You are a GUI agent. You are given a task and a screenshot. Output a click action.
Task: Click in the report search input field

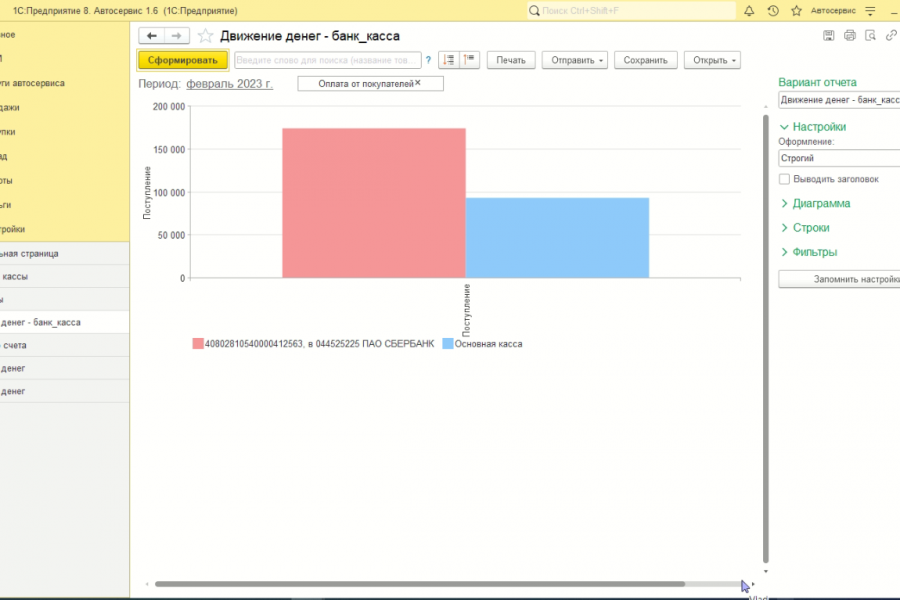(328, 60)
